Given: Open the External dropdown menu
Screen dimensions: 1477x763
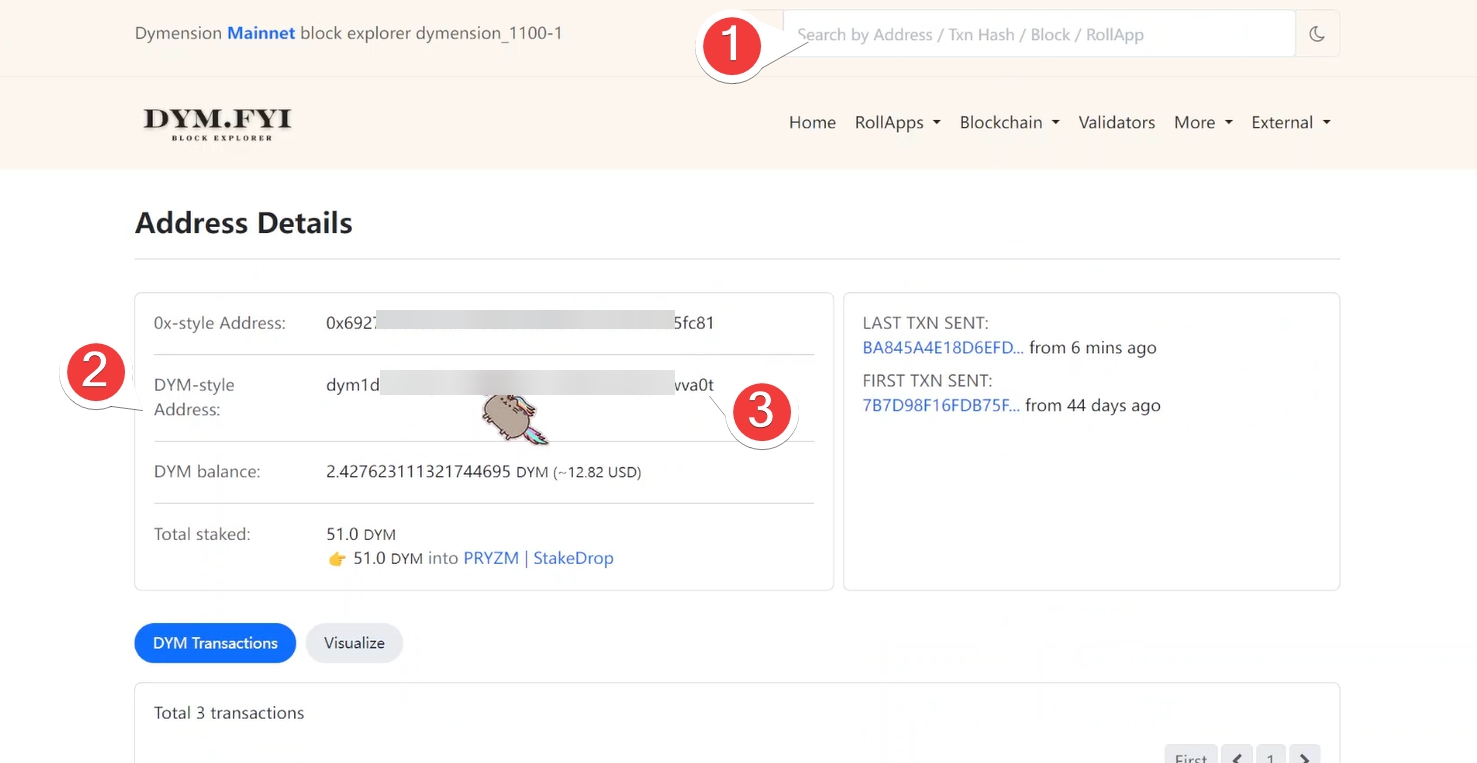Looking at the screenshot, I should [1290, 123].
